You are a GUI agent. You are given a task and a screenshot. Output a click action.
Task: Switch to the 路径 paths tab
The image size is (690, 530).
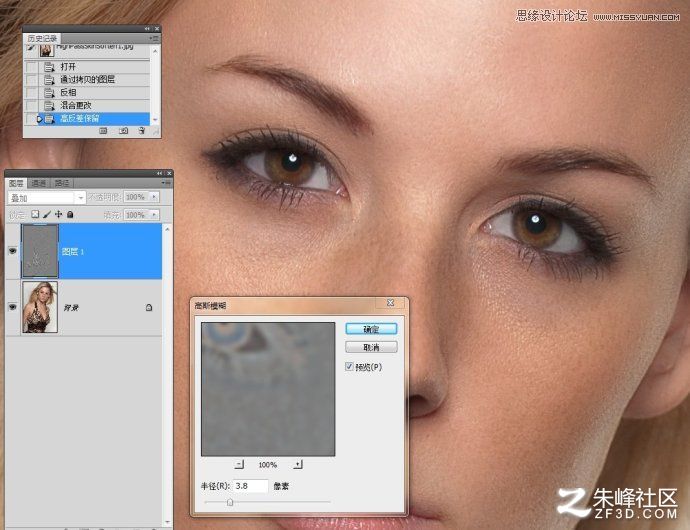[x=62, y=183]
